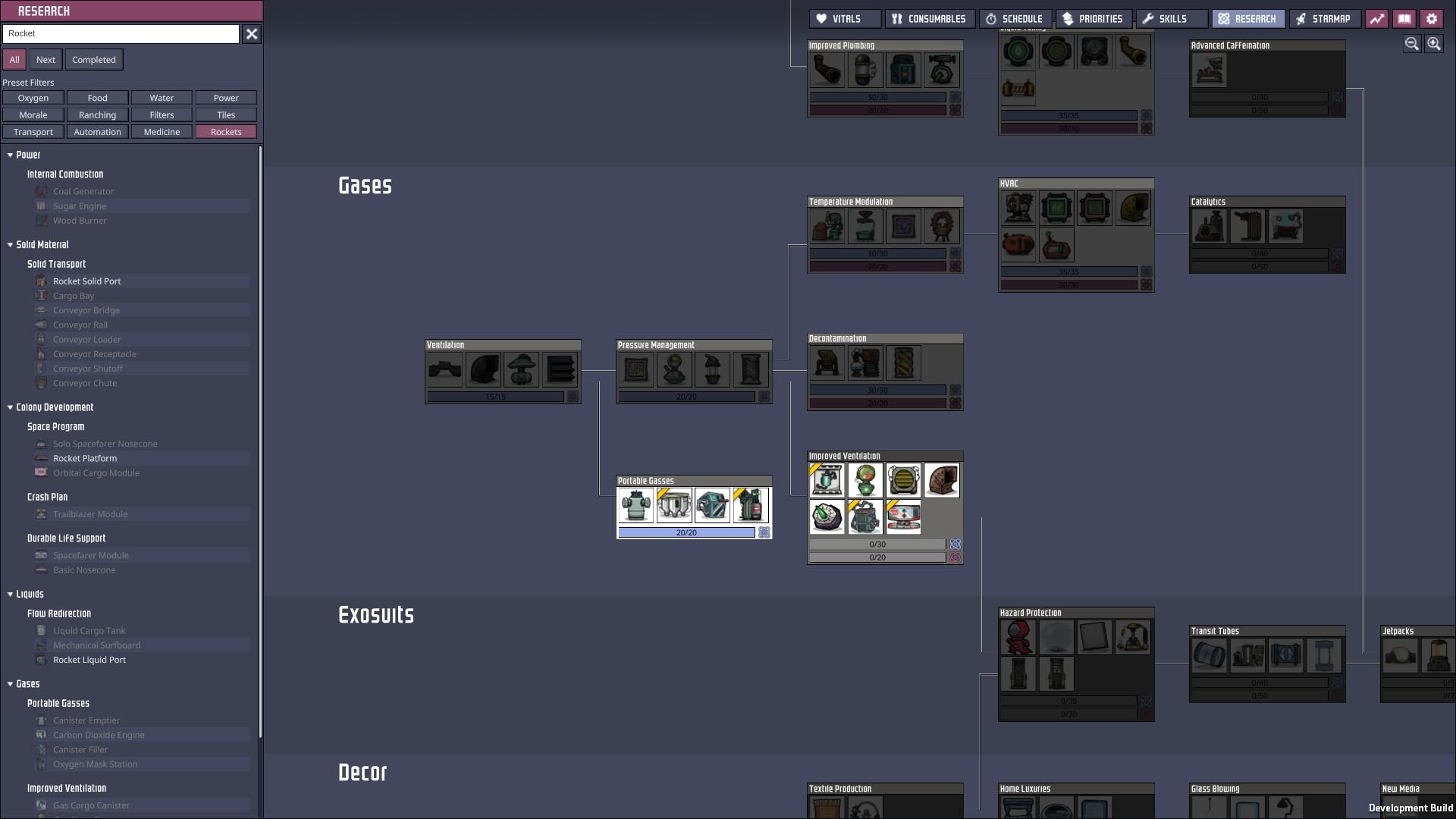This screenshot has height=819, width=1456.
Task: Clear the research search with X button
Action: (x=252, y=34)
